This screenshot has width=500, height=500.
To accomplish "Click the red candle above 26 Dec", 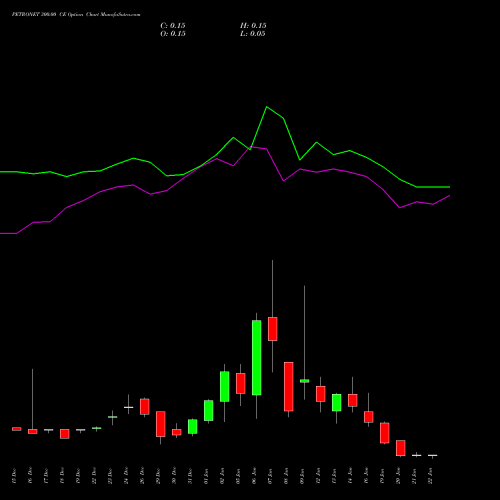I will (x=145, y=407).
